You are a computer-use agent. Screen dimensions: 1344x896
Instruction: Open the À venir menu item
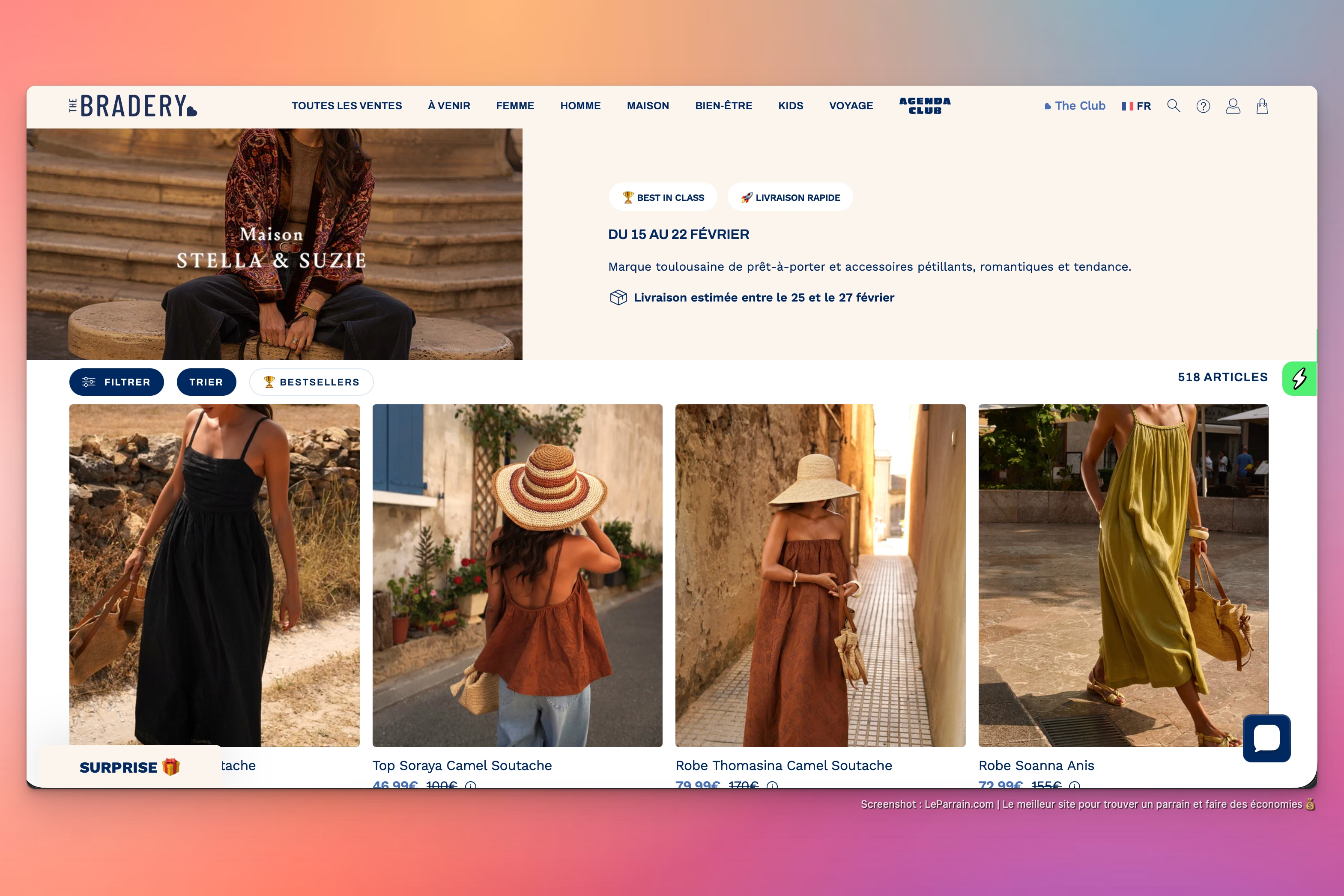tap(449, 106)
